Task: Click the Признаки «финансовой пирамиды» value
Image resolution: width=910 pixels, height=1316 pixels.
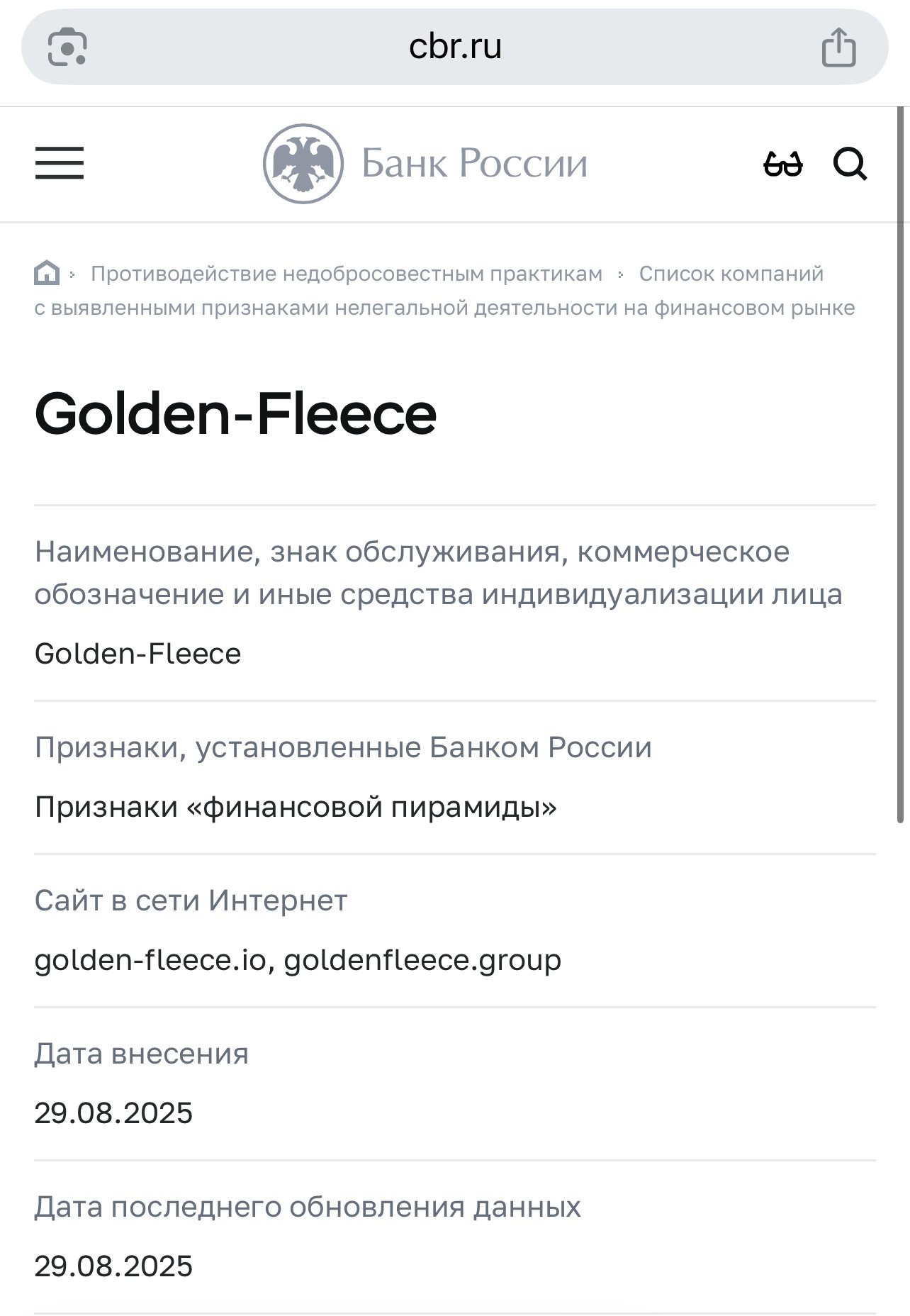Action: [296, 807]
